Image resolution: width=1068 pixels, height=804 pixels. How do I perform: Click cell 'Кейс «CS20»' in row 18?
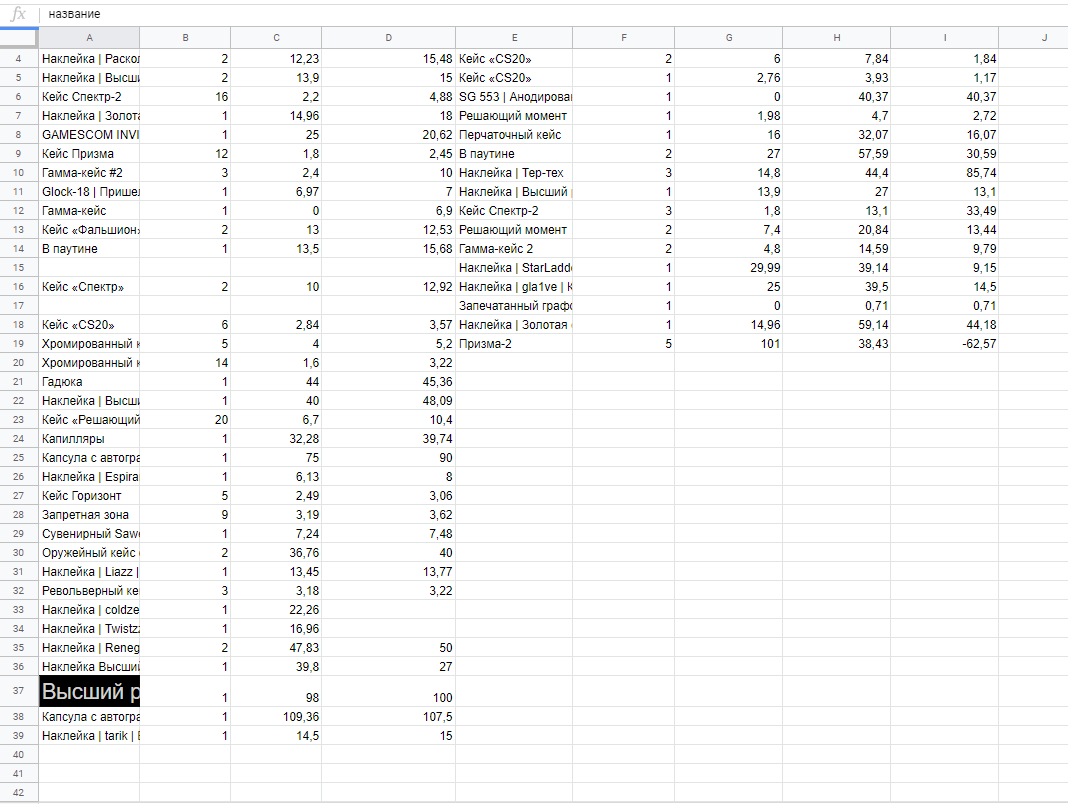[x=89, y=325]
